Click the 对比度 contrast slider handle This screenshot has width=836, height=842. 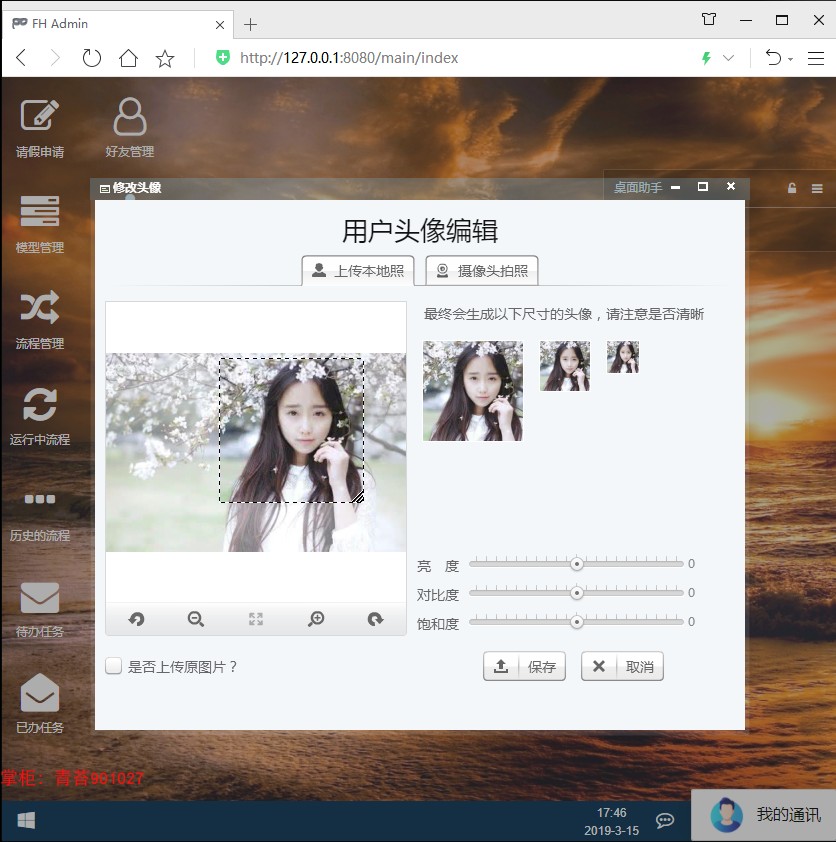[x=577, y=593]
